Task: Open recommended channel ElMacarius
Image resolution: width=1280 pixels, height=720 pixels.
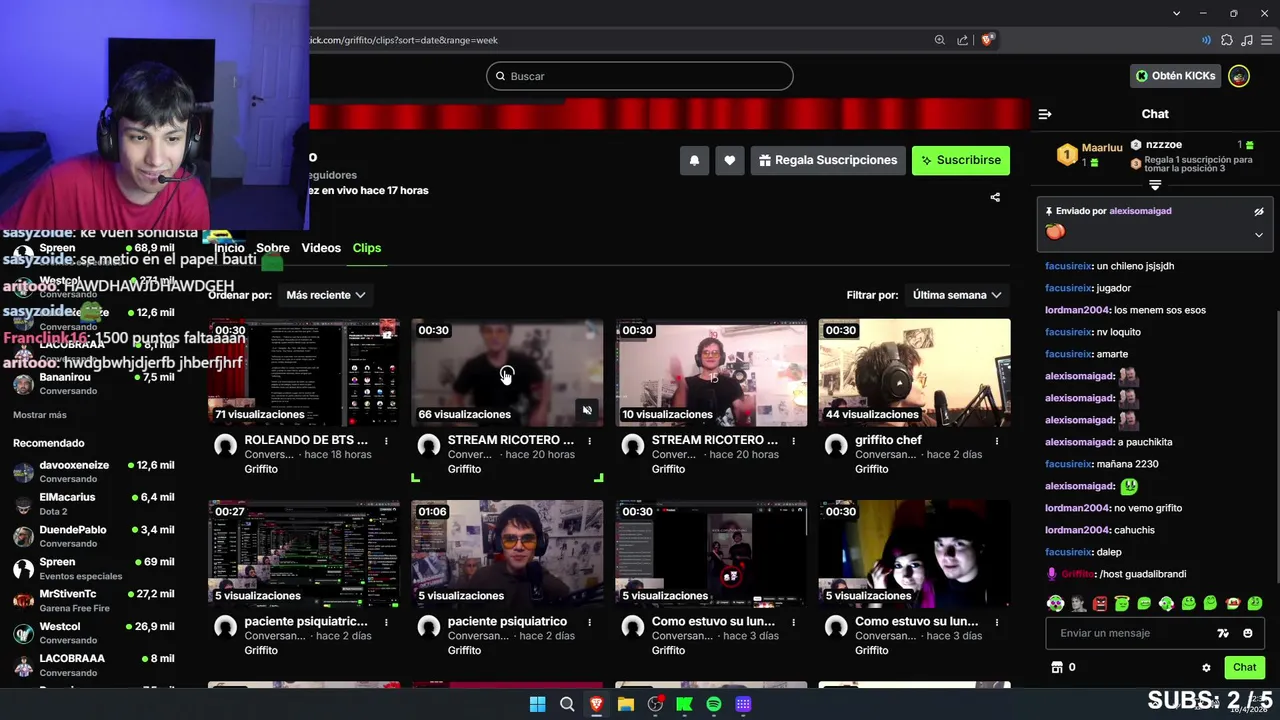Action: tap(94, 503)
